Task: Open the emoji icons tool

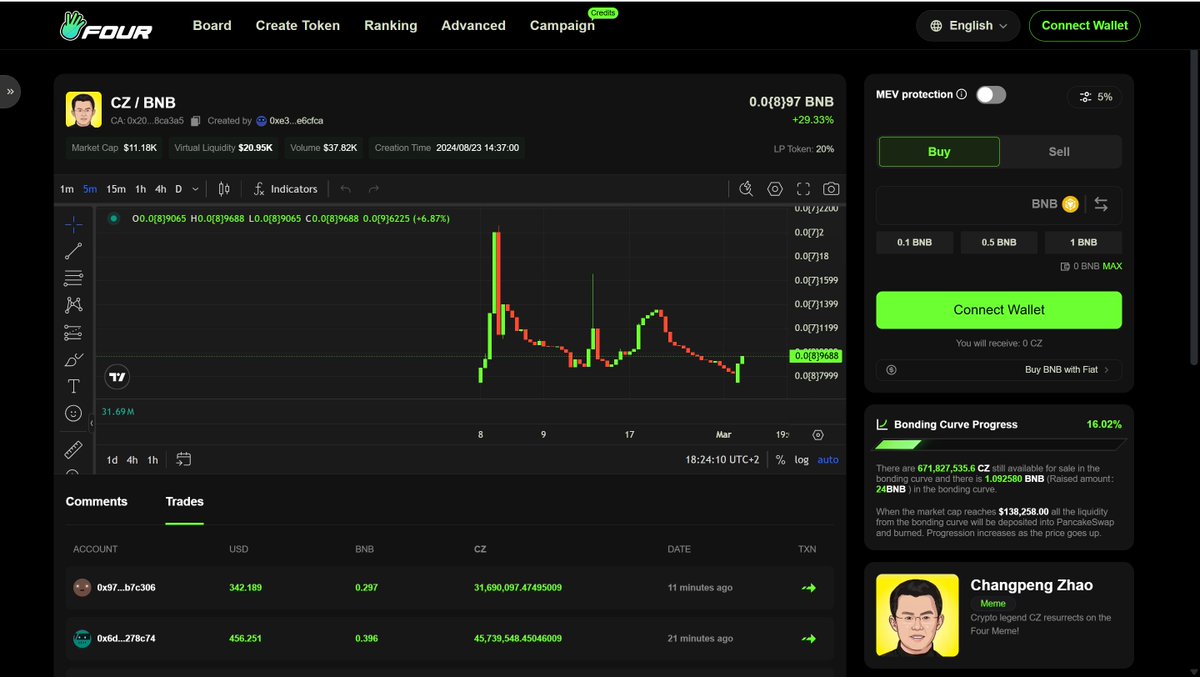Action: [x=73, y=413]
